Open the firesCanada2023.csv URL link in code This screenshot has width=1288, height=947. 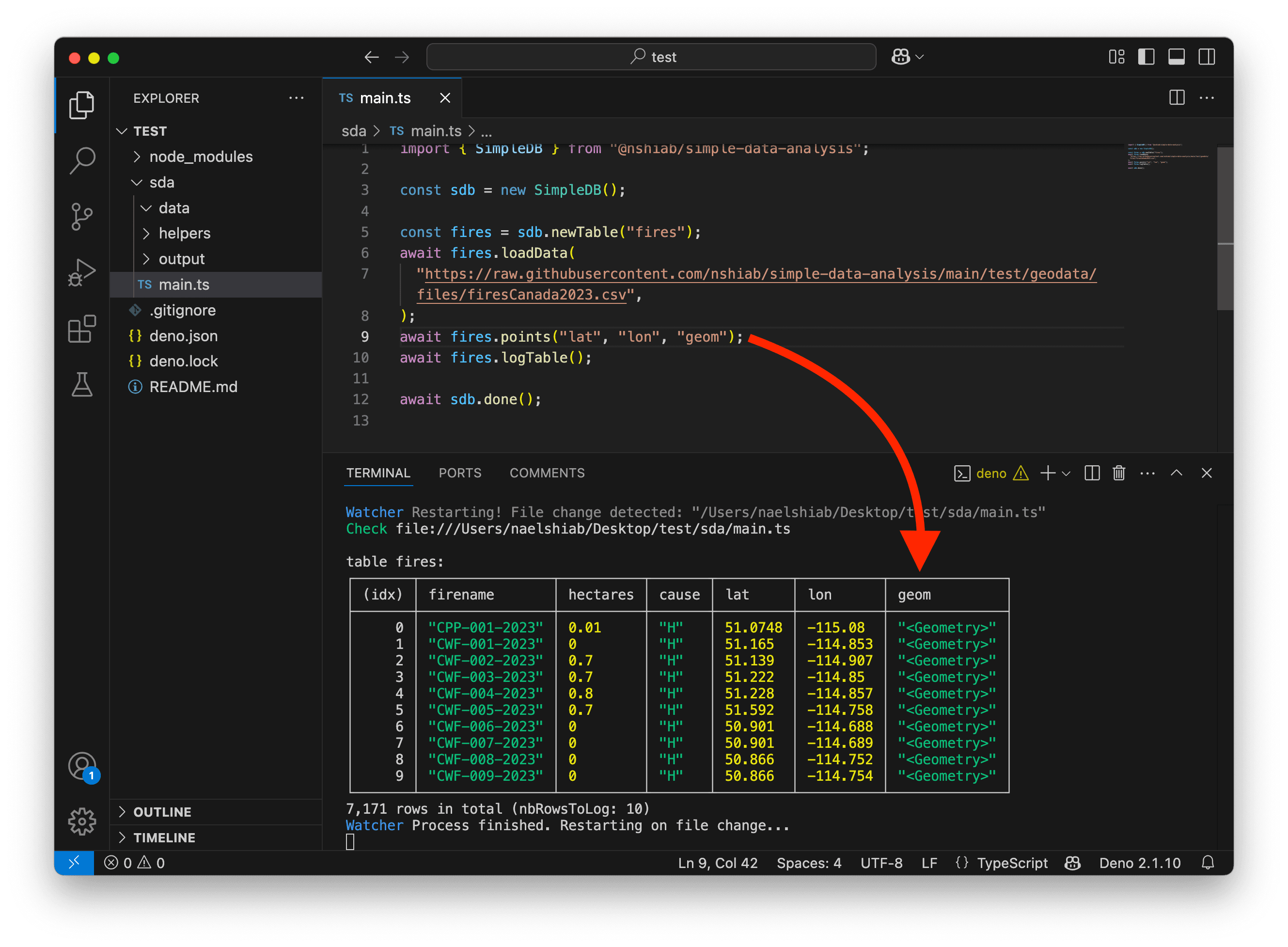[756, 284]
